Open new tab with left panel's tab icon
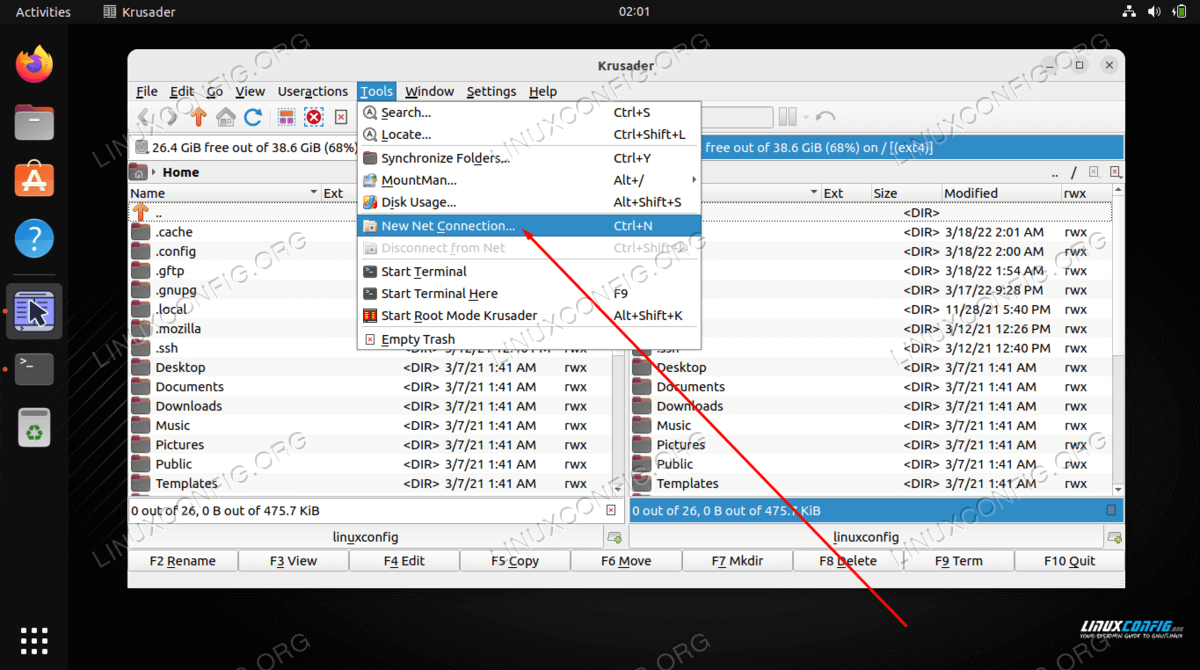The image size is (1200, 670). [x=613, y=537]
